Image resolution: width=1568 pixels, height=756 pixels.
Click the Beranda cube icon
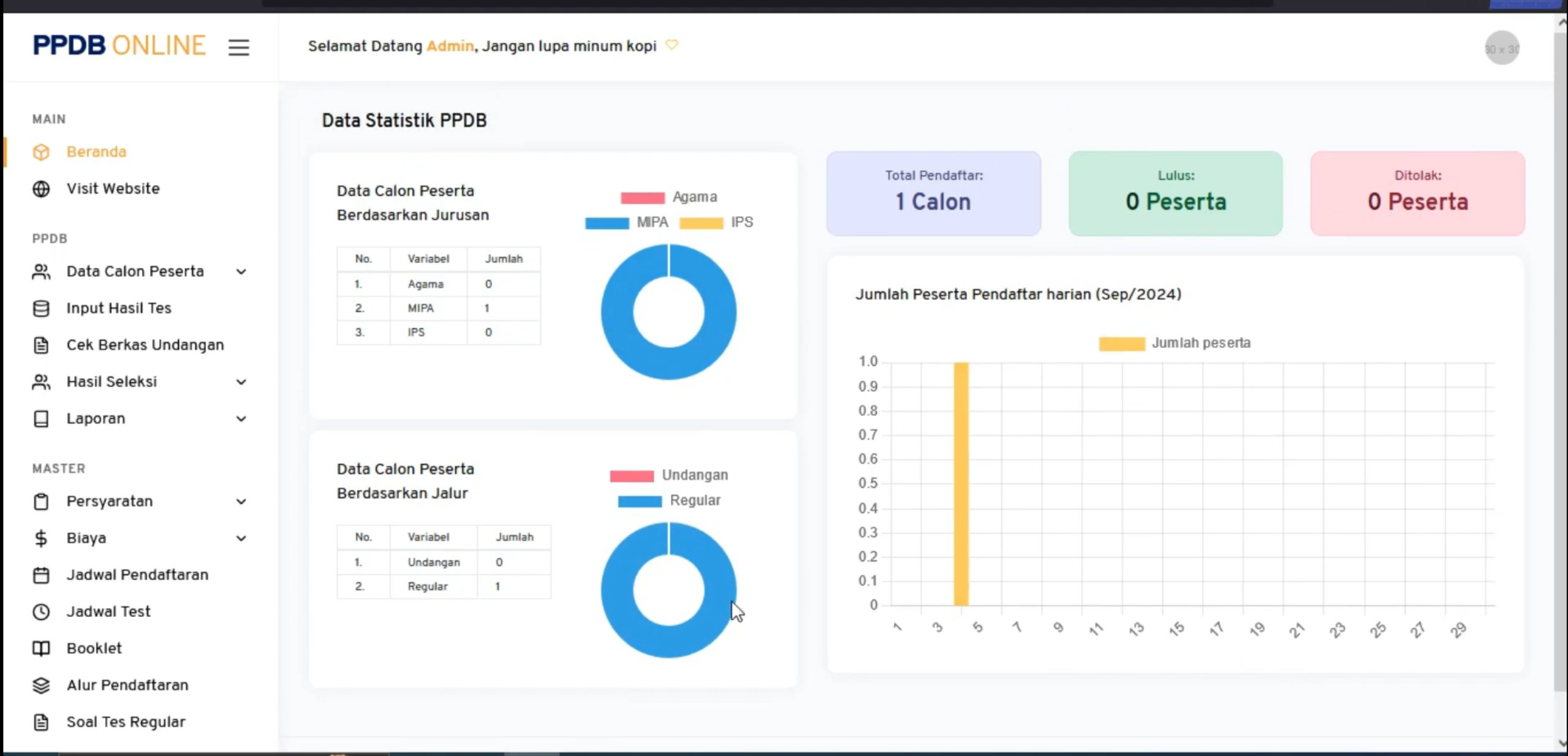pos(41,152)
